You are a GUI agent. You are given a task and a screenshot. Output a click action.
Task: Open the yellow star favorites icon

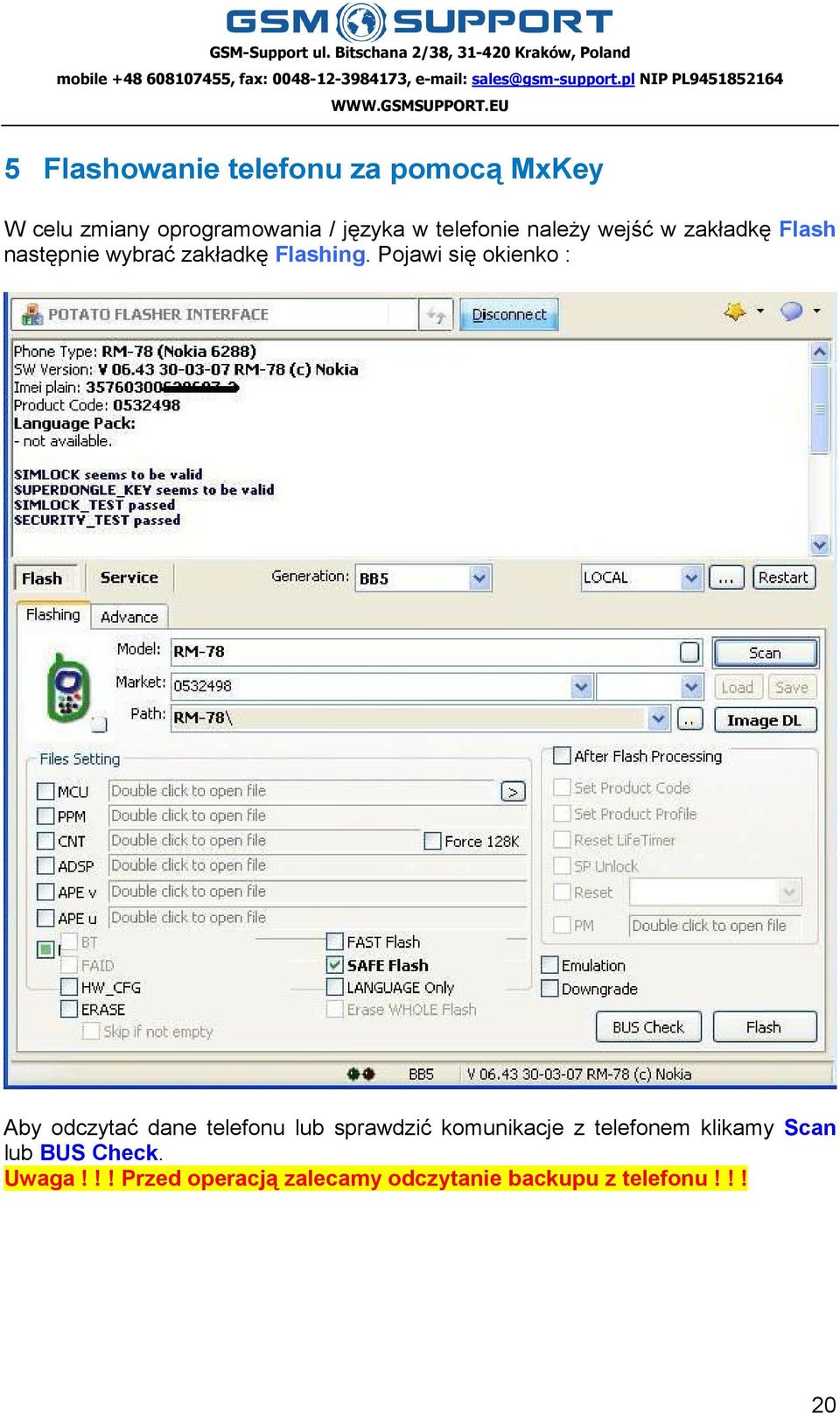pos(735,311)
